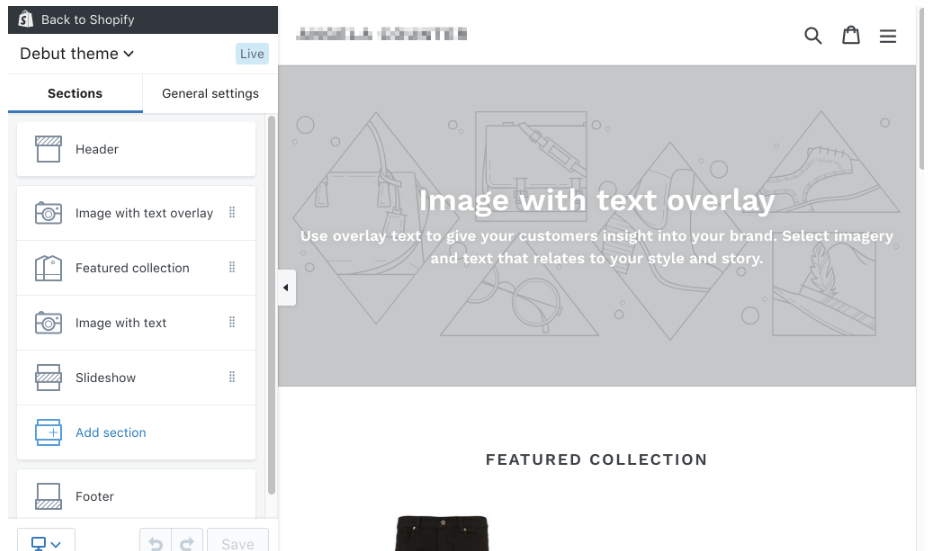Collapse the sidebar with the arrow toggle
936x551 pixels.
pos(287,288)
